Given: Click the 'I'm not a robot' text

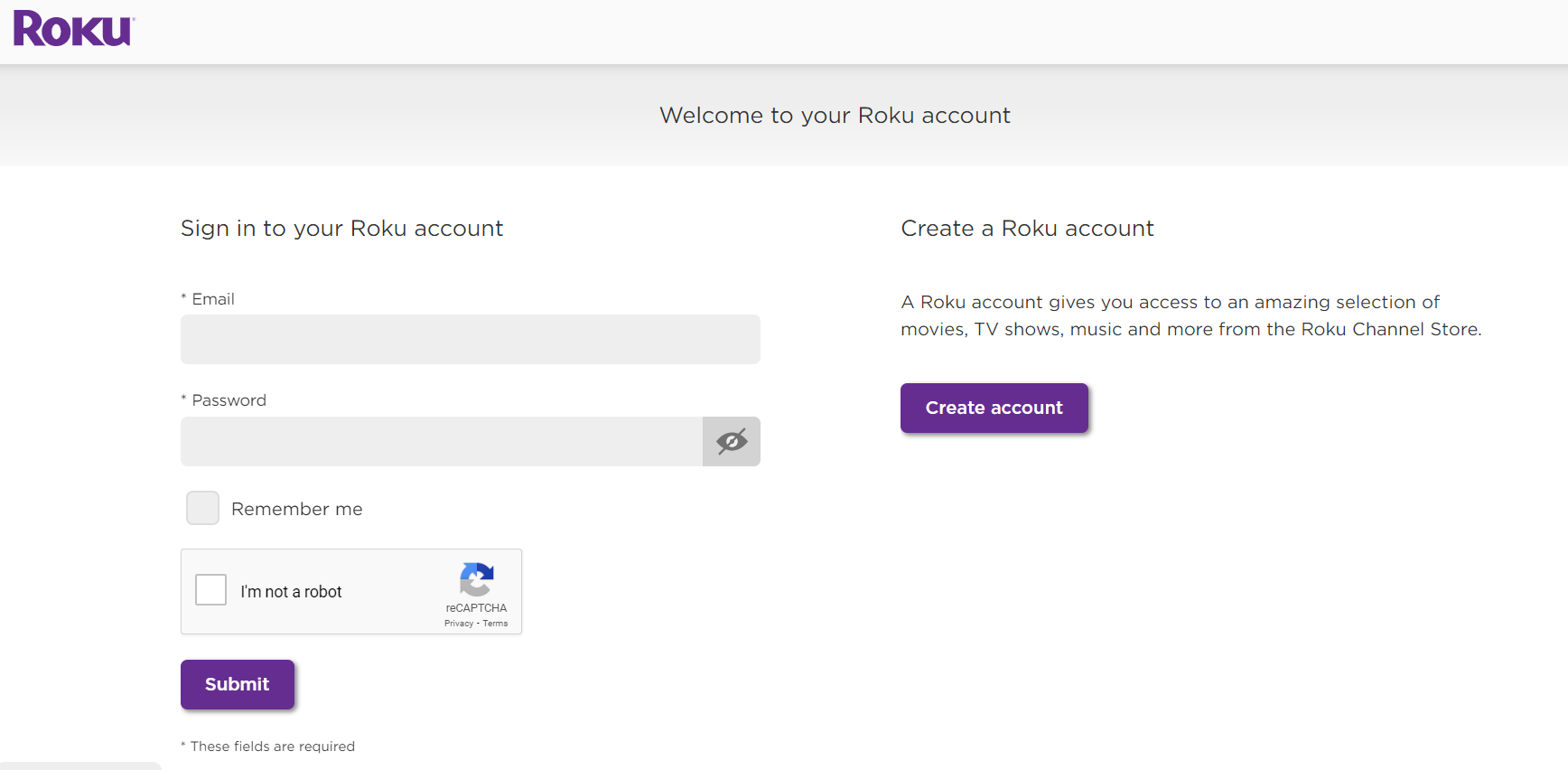Looking at the screenshot, I should (291, 592).
